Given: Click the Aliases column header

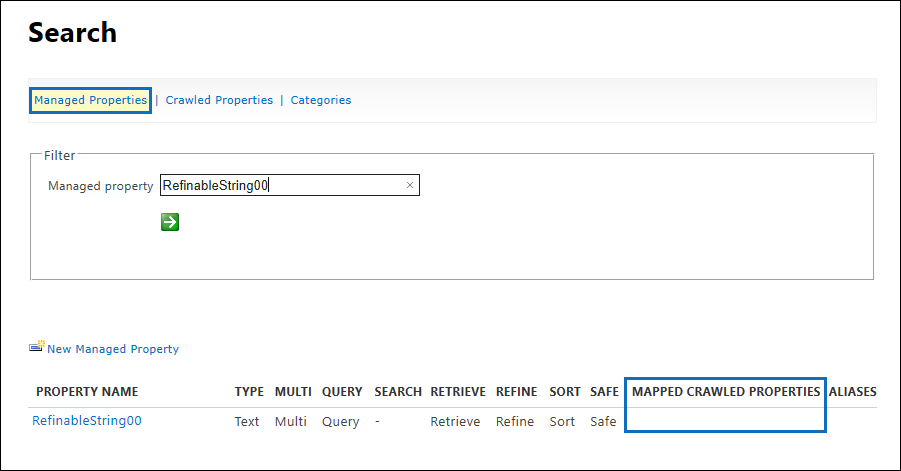Looking at the screenshot, I should pos(852,392).
